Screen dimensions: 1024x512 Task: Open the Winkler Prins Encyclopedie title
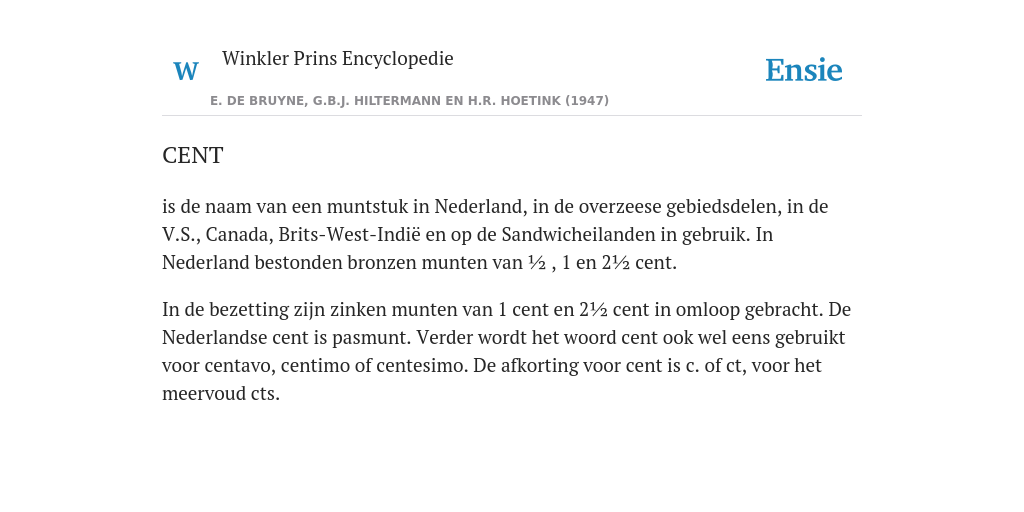point(338,58)
